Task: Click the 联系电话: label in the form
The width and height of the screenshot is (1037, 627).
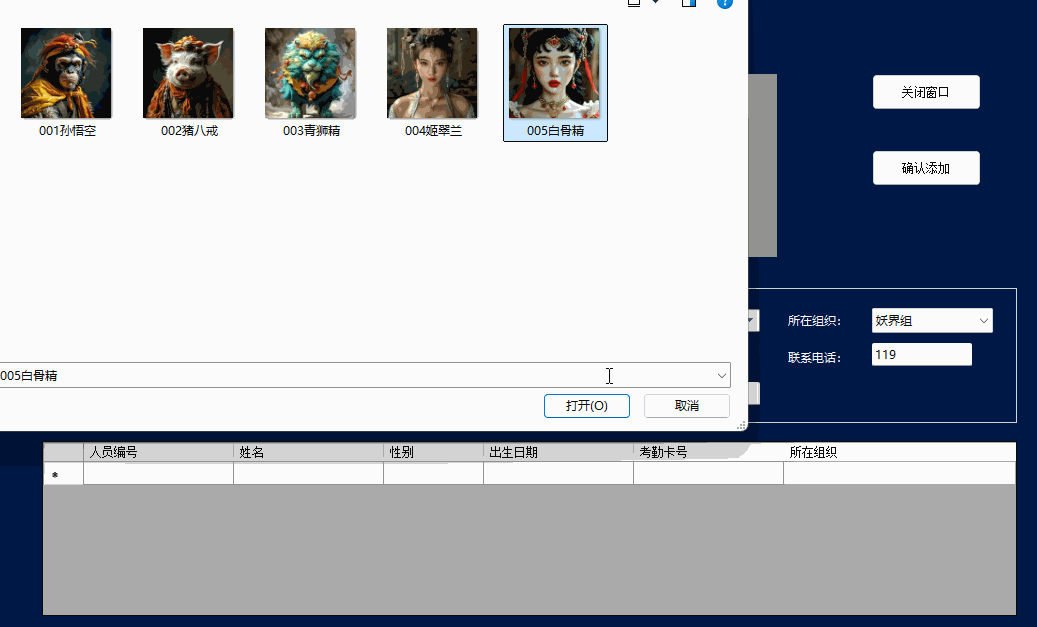Action: click(x=814, y=358)
